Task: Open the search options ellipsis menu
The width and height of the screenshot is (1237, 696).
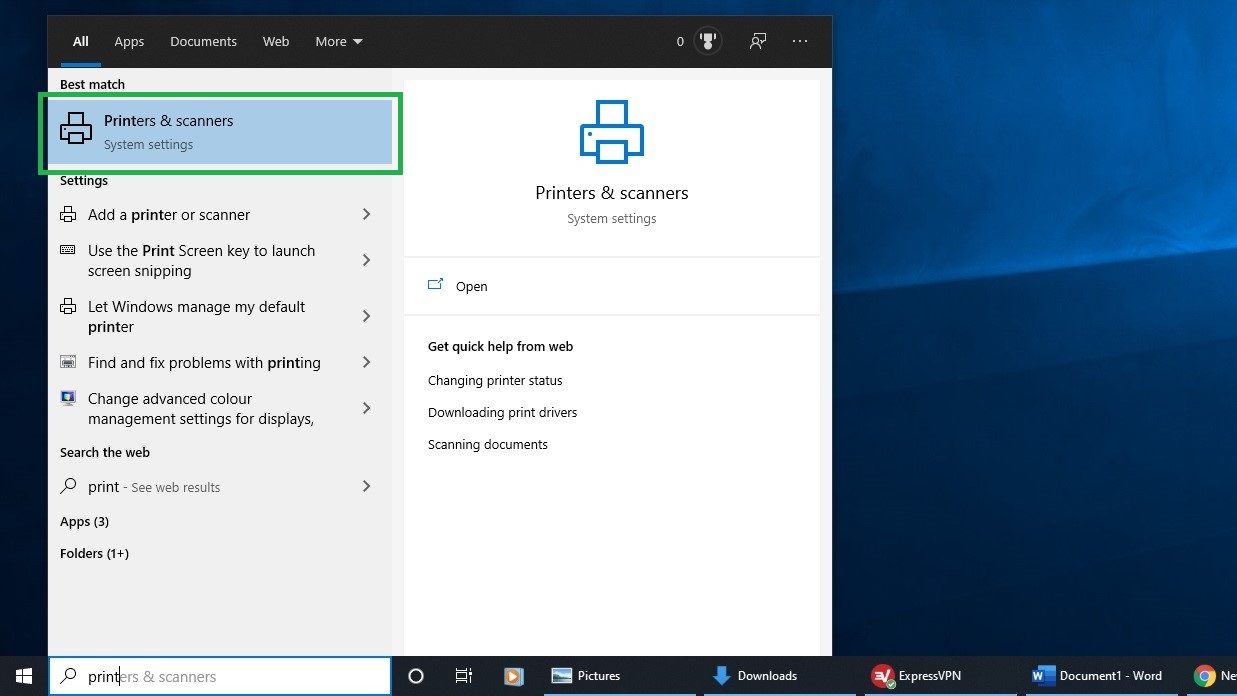Action: pyautogui.click(x=799, y=41)
